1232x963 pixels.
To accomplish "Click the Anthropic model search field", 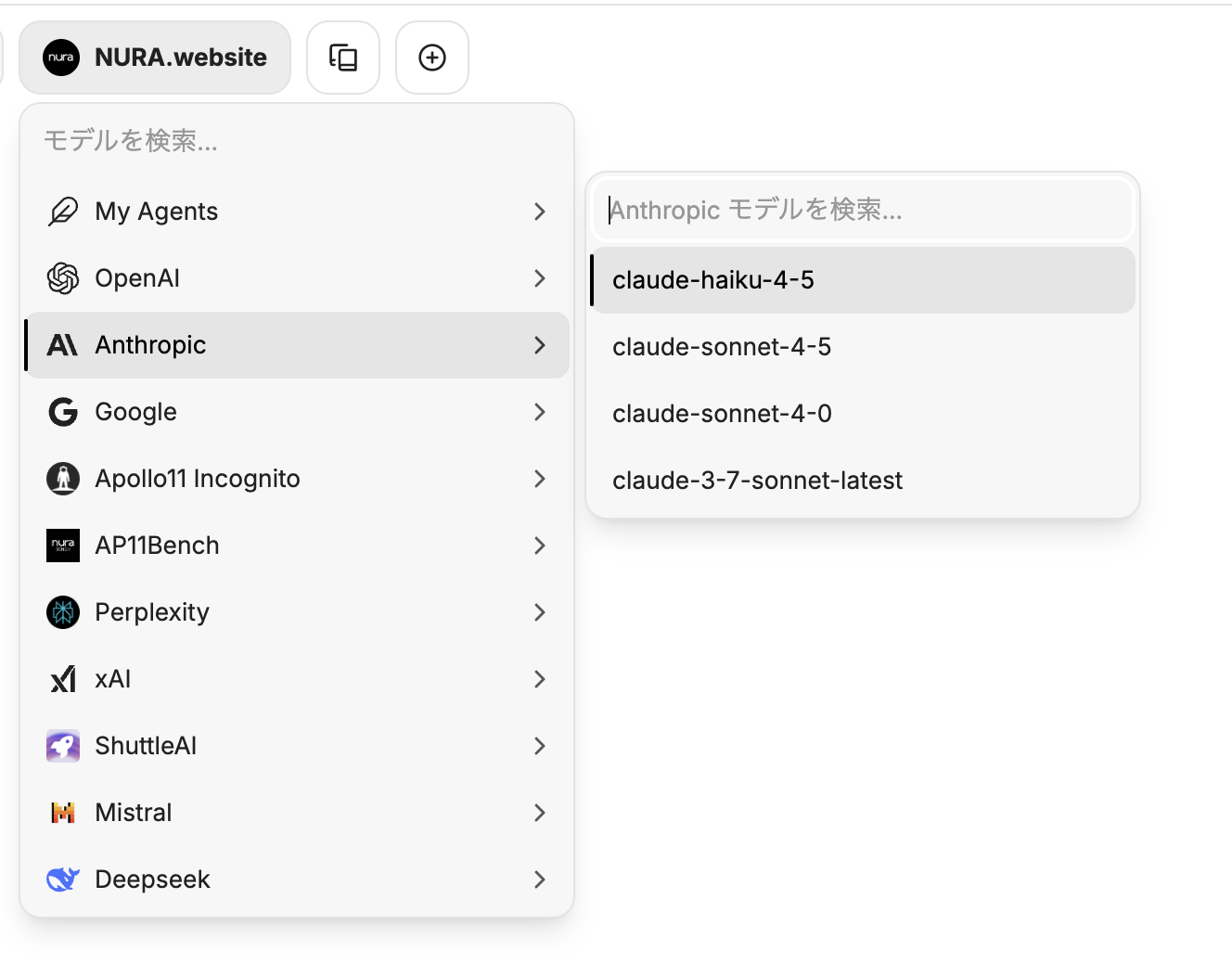I will point(861,210).
